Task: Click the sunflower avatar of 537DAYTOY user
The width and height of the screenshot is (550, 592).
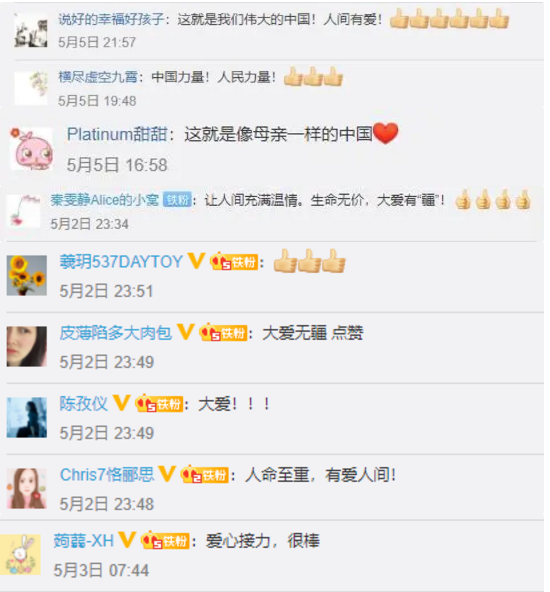Action: tap(26, 275)
